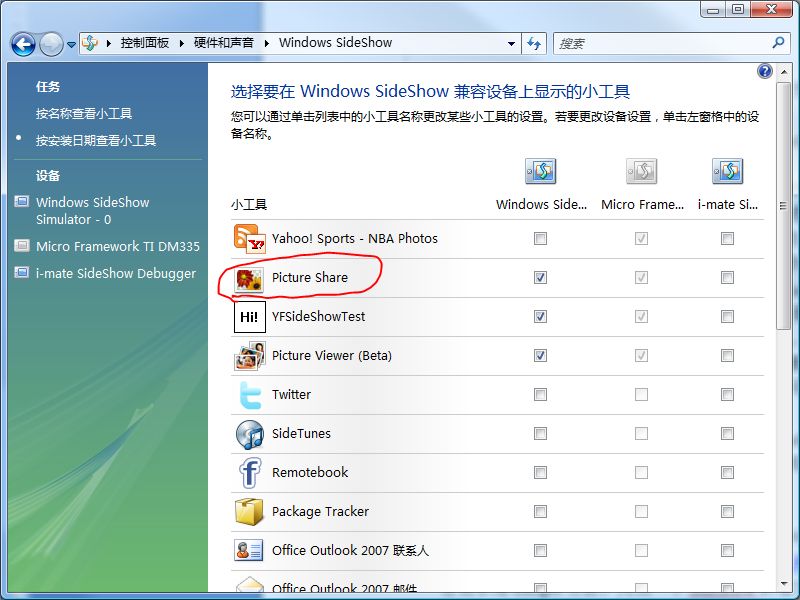Click the Twitter gadget icon

[x=249, y=395]
